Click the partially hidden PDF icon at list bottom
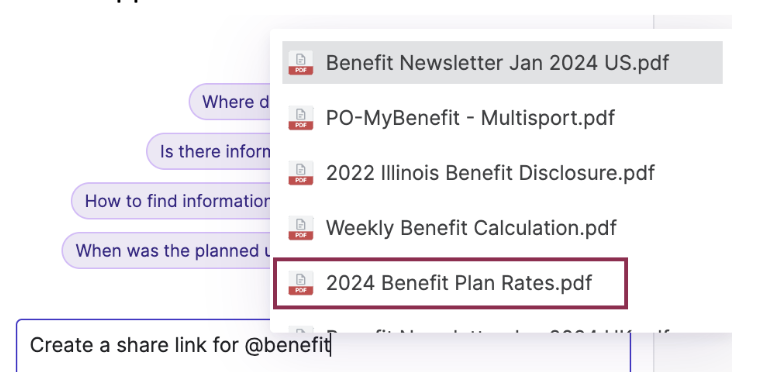 point(301,330)
